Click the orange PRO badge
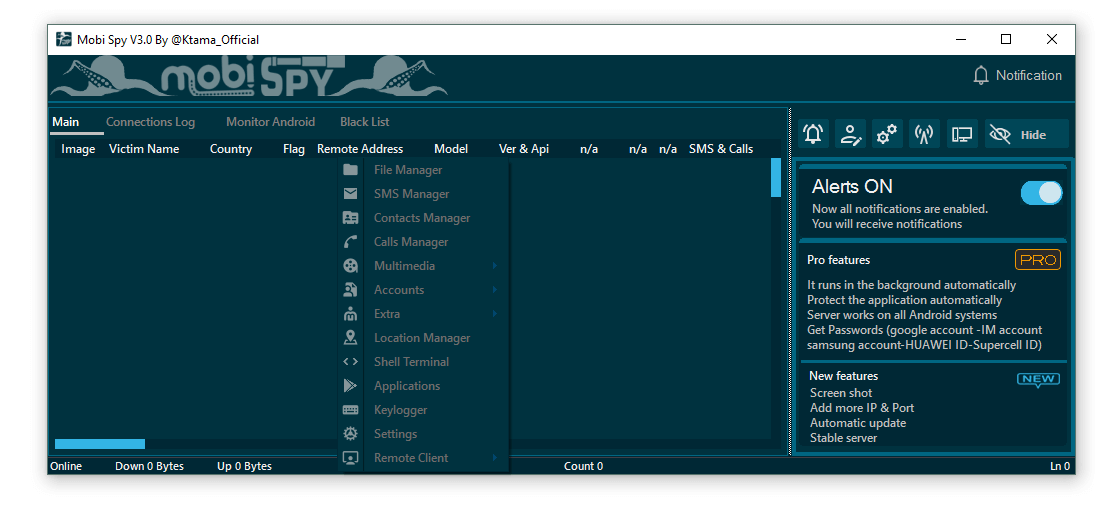 [1037, 260]
